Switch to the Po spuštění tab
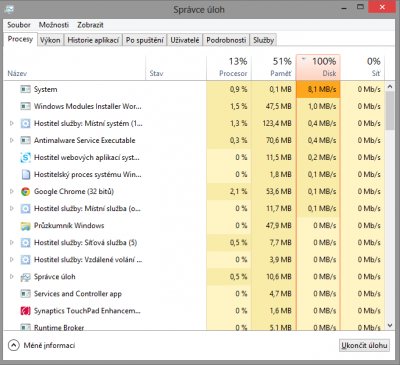 [145, 40]
